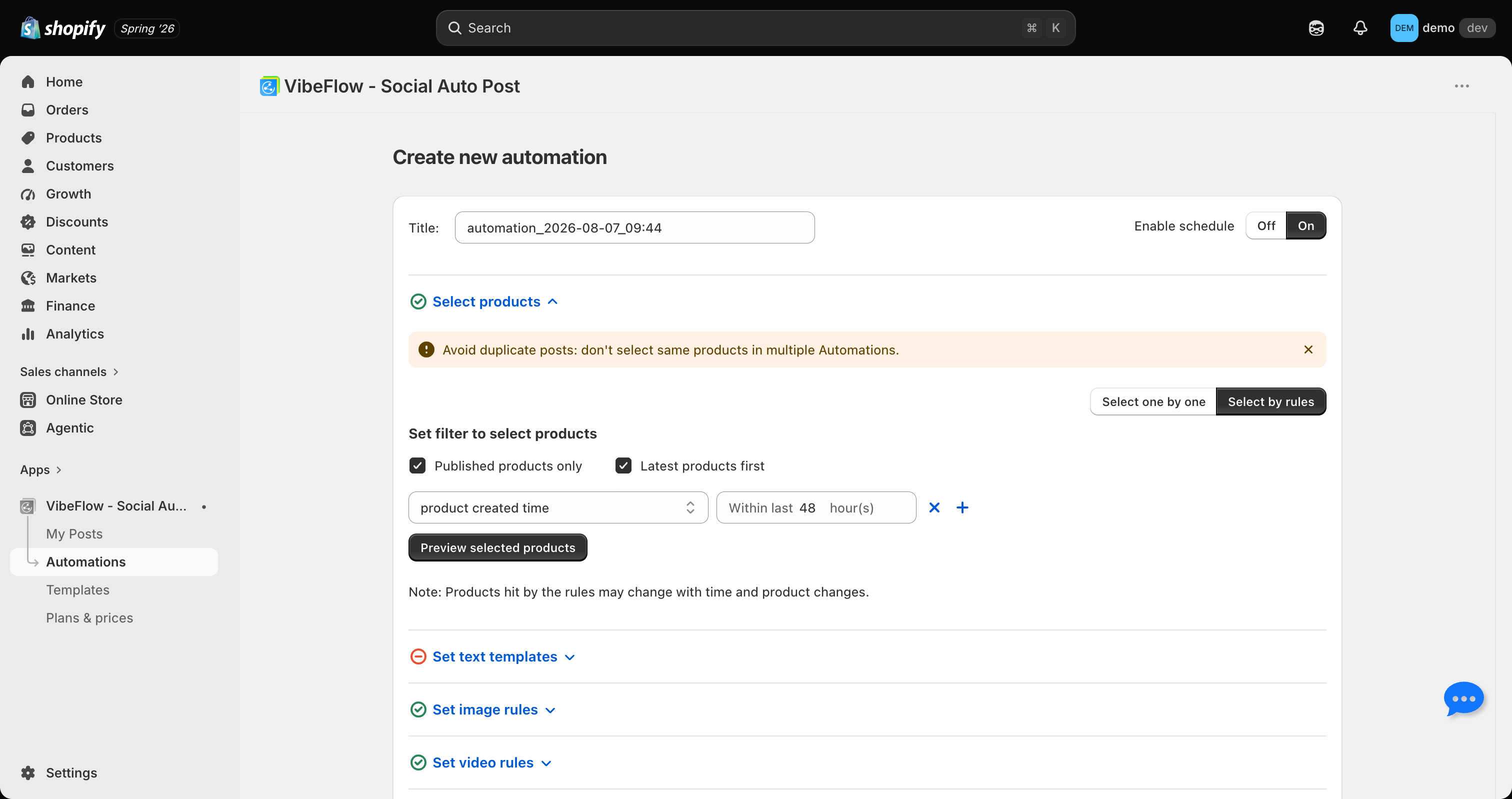Open the product created time dropdown
The width and height of the screenshot is (1512, 799).
coord(558,507)
